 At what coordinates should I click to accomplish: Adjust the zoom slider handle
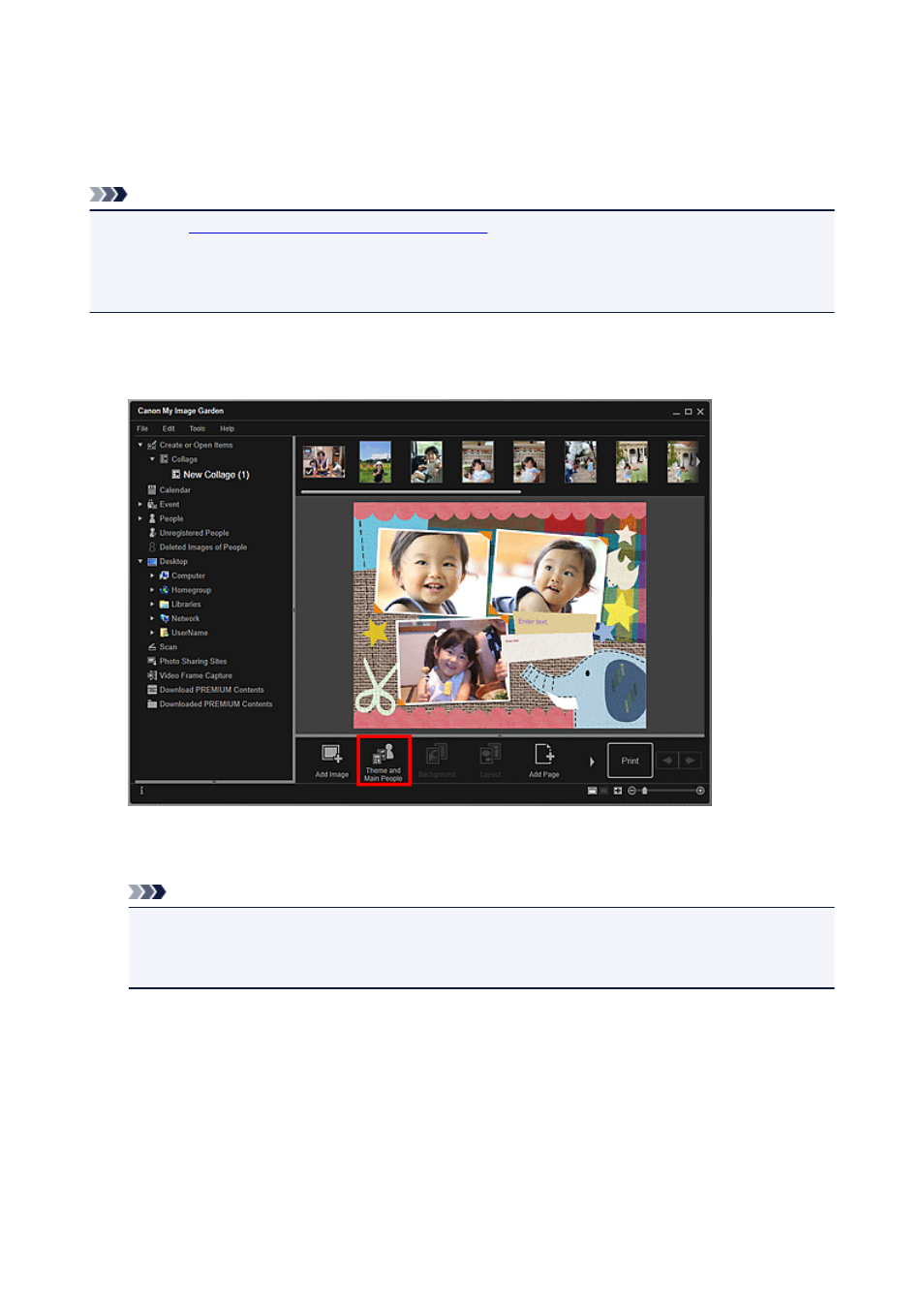pyautogui.click(x=644, y=791)
